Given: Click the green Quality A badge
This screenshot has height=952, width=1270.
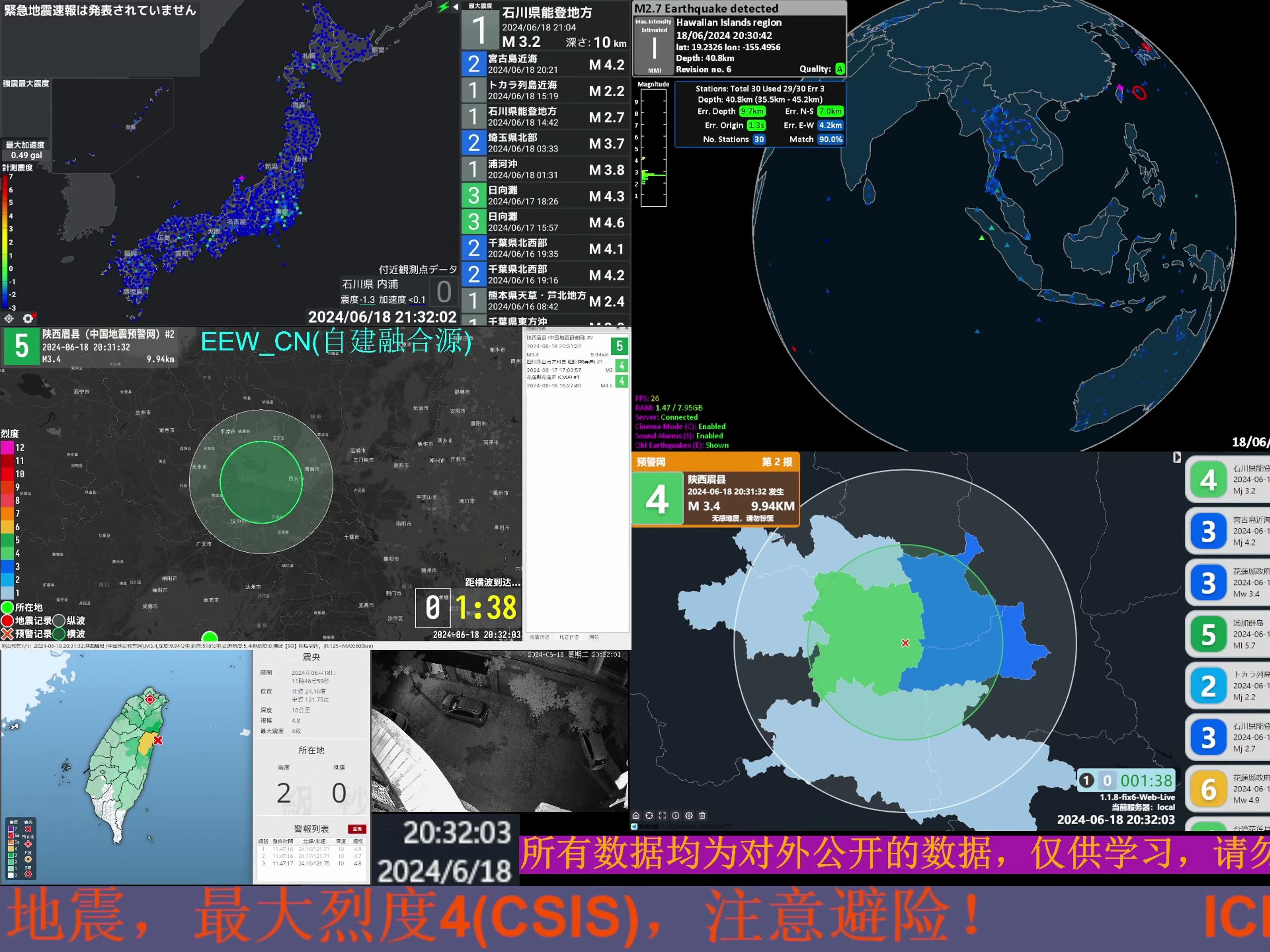Looking at the screenshot, I should click(x=839, y=69).
